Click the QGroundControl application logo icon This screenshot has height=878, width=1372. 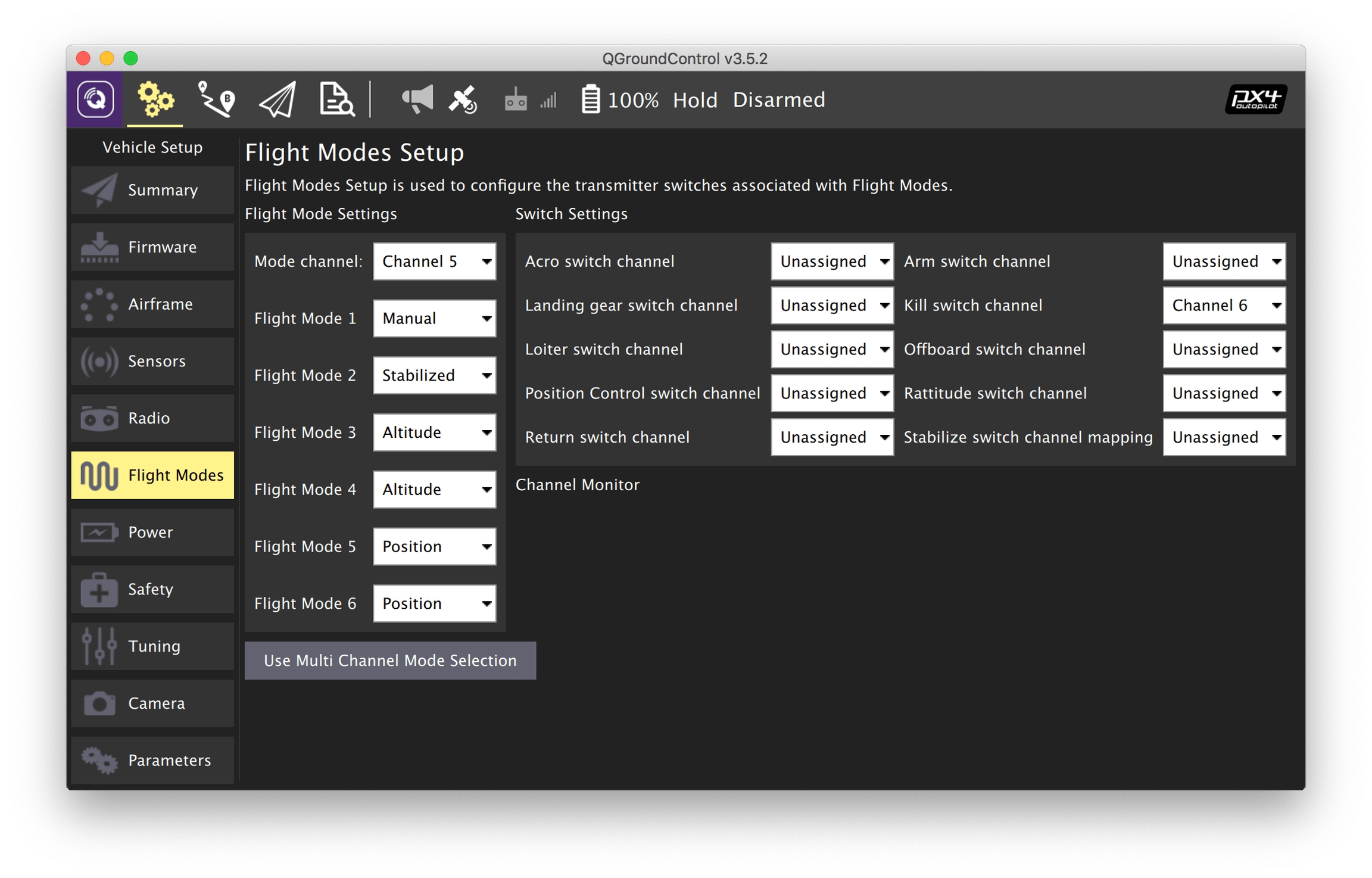coord(95,99)
